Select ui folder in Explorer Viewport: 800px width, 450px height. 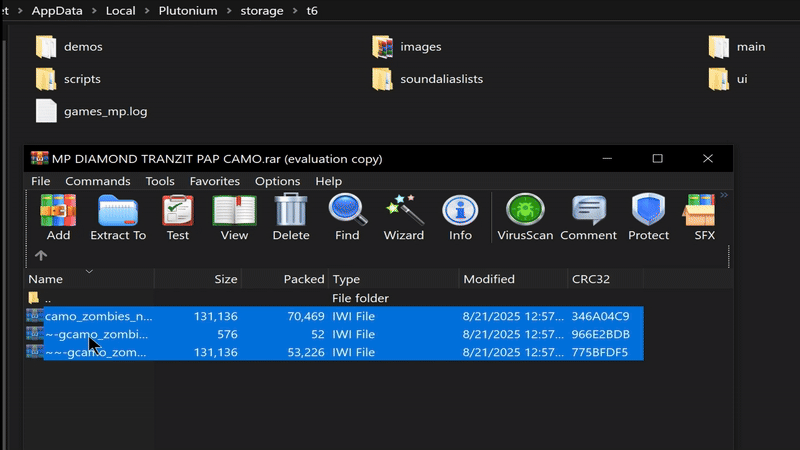click(x=728, y=79)
